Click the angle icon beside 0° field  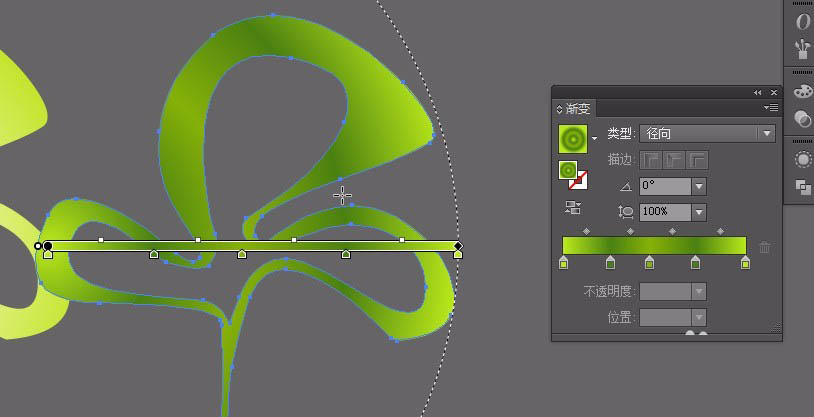626,186
